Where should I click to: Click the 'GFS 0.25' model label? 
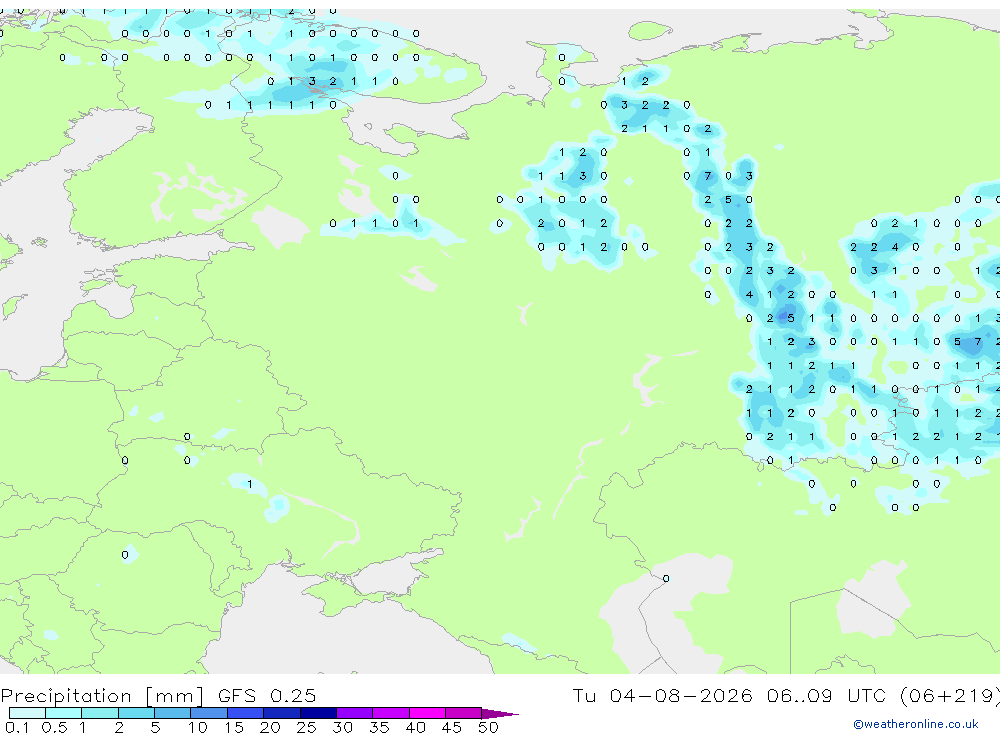click(267, 695)
